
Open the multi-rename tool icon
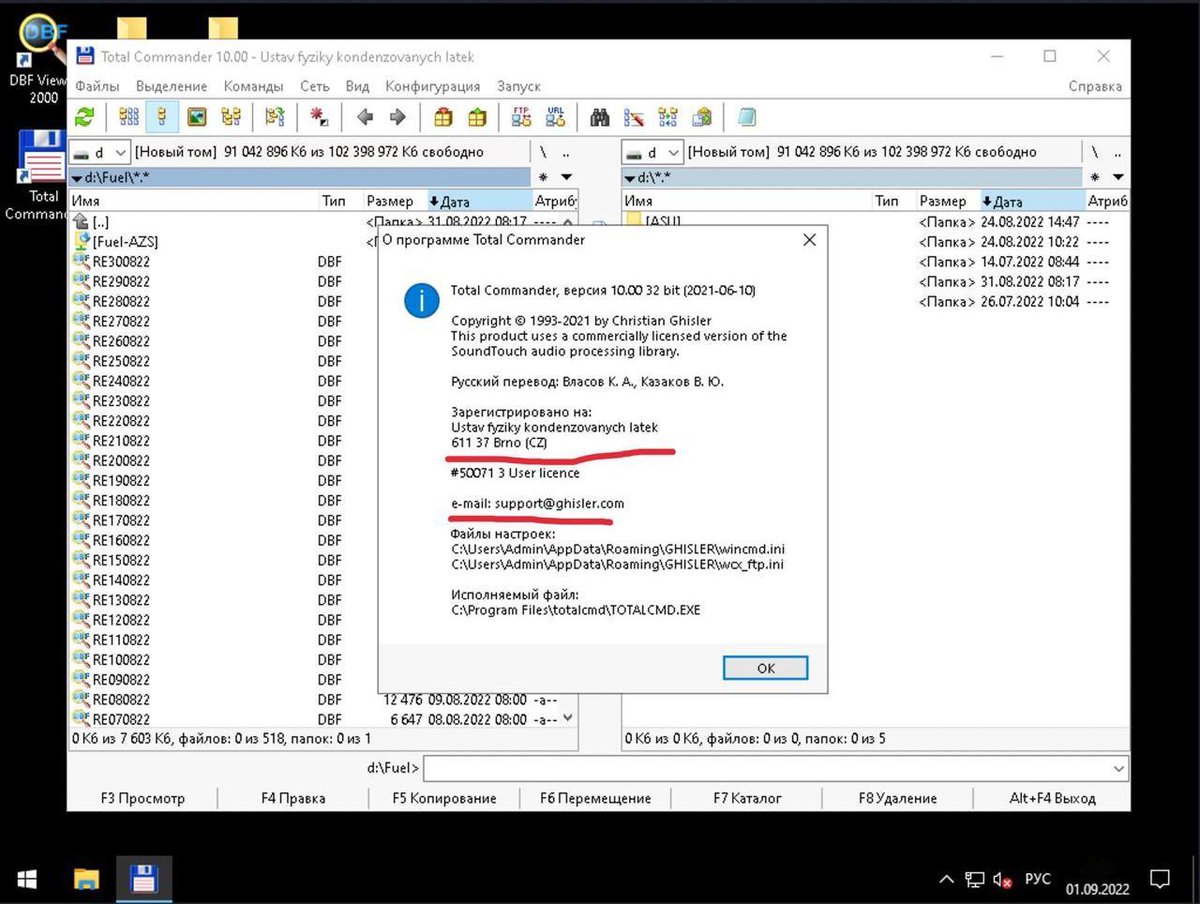[634, 117]
